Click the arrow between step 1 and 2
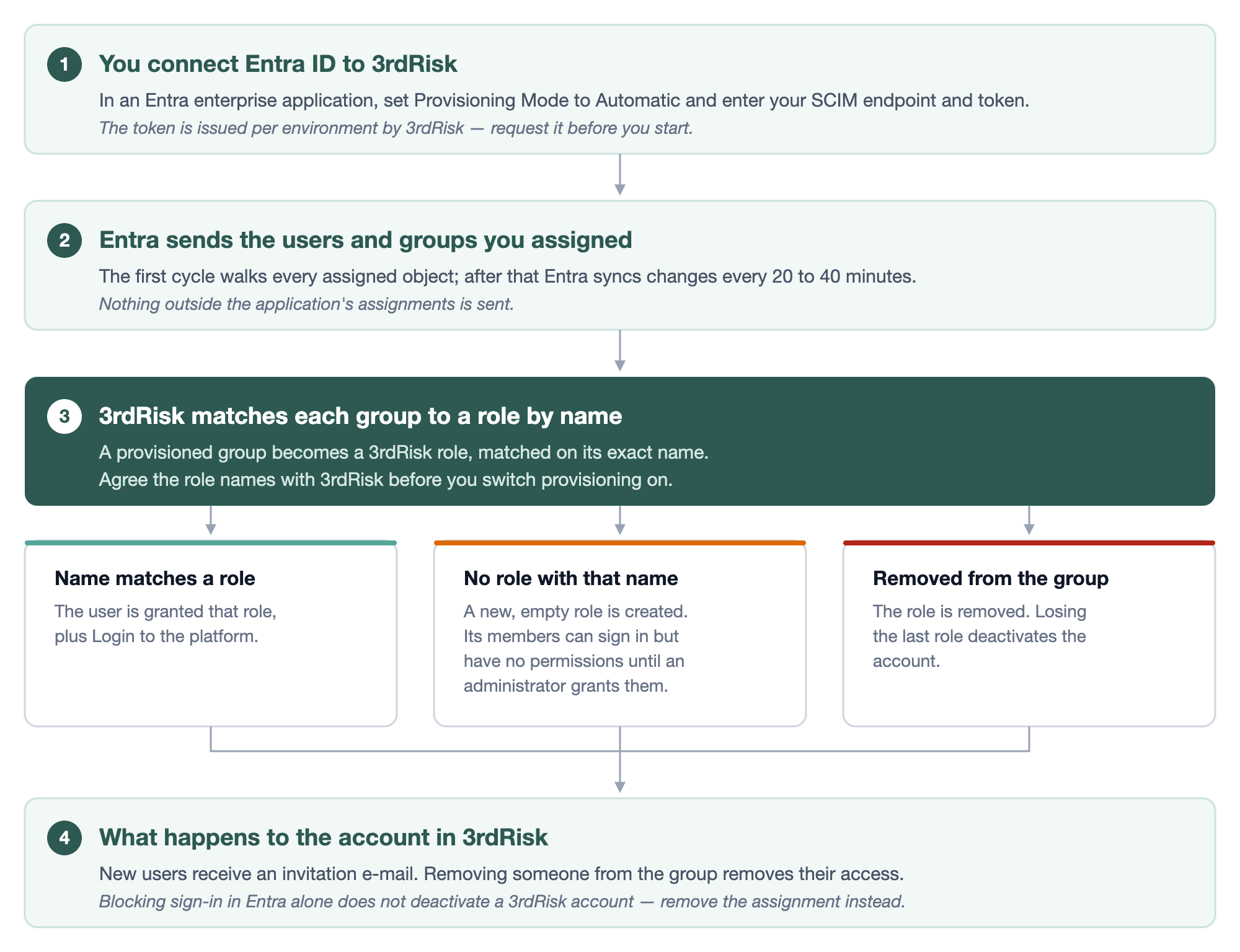Screen dimensions: 1240x952 [x=620, y=175]
